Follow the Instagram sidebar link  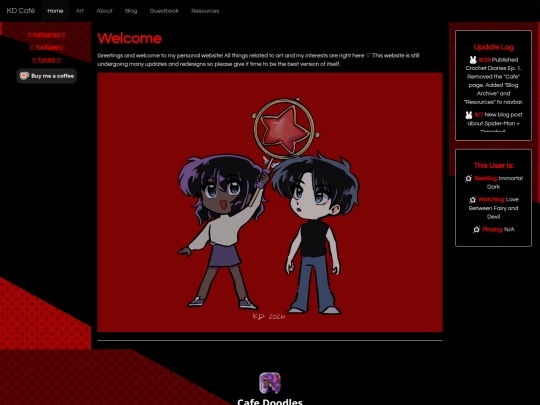click(x=46, y=34)
